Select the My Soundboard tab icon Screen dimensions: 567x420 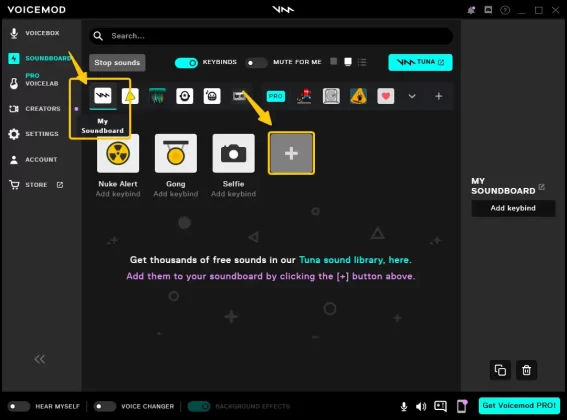point(103,96)
